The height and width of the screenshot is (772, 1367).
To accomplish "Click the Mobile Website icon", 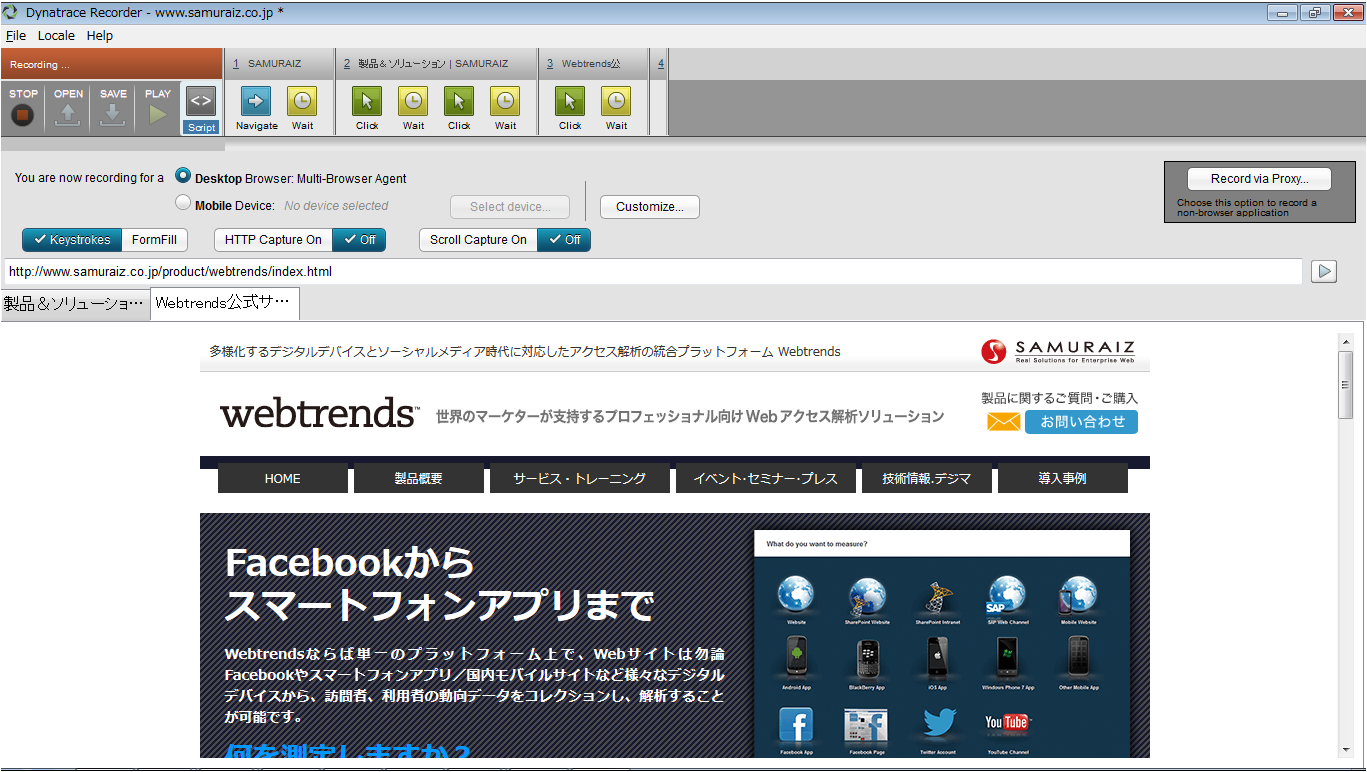I will [x=1078, y=596].
